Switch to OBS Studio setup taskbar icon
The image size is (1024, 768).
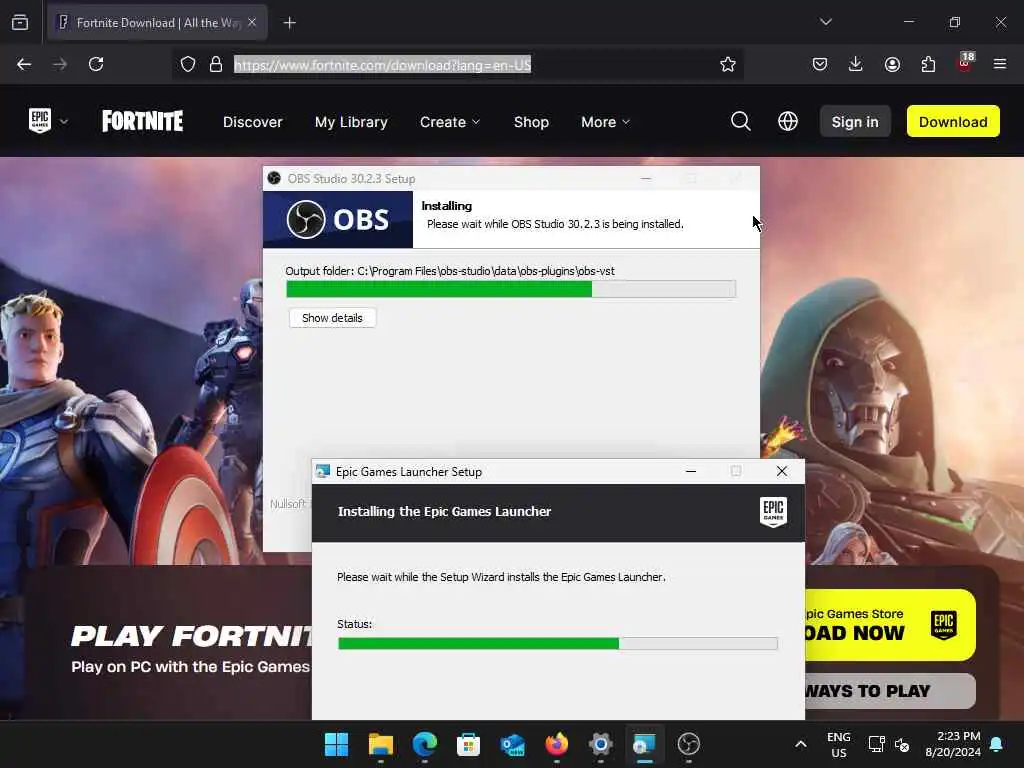pyautogui.click(x=688, y=744)
